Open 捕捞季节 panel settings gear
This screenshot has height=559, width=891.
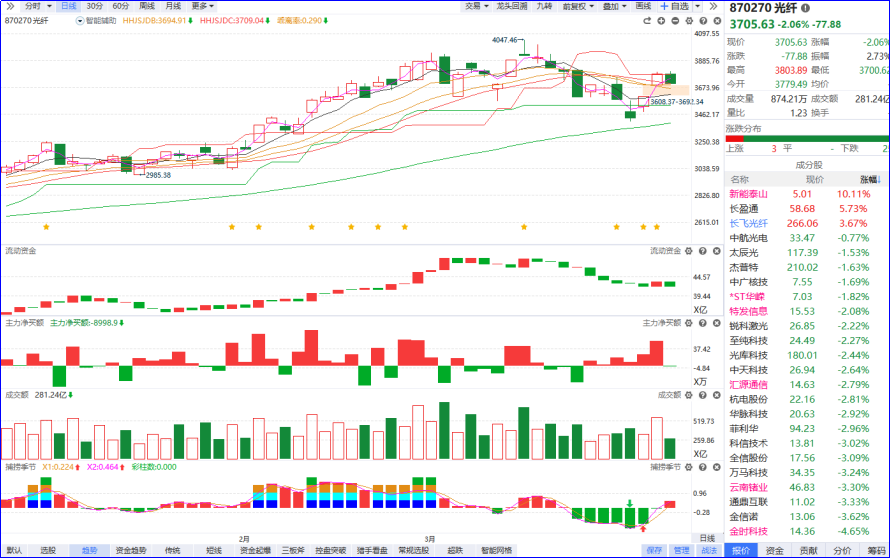click(x=689, y=468)
